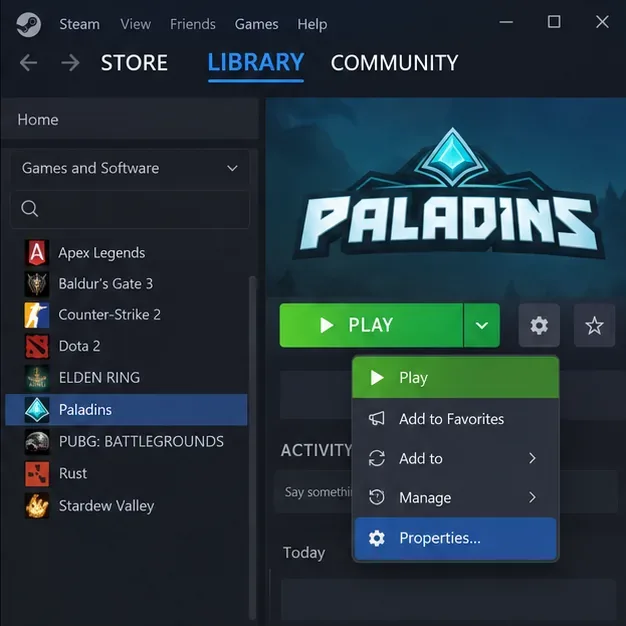Click the Paladins crystal icon in list

(37, 410)
